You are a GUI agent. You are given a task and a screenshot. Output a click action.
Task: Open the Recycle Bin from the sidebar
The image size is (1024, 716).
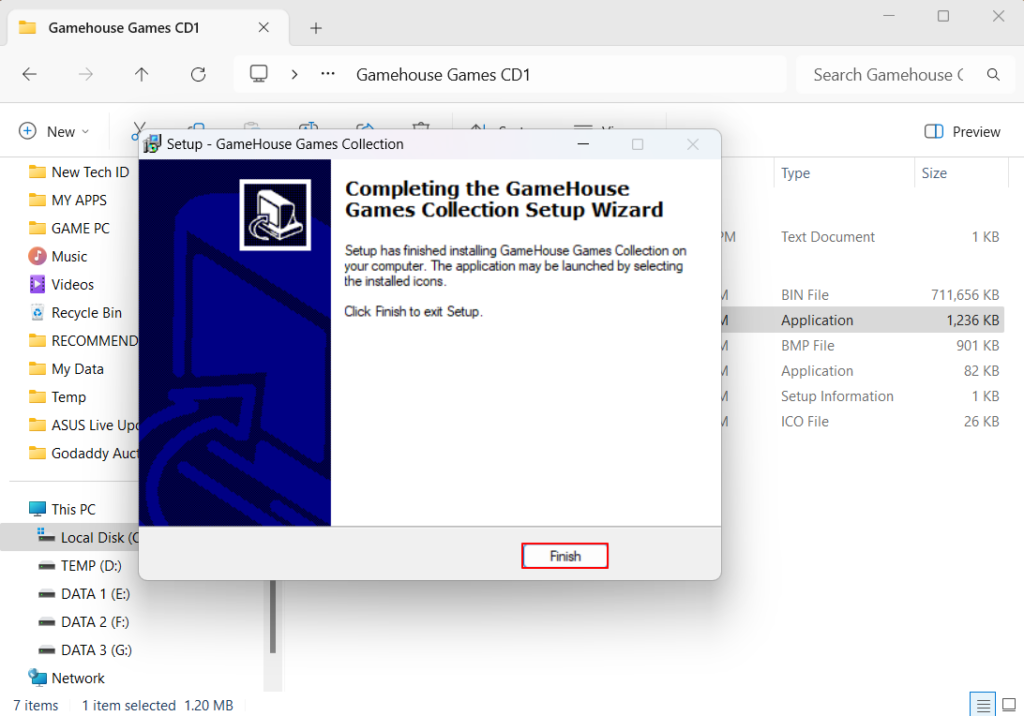click(x=79, y=312)
